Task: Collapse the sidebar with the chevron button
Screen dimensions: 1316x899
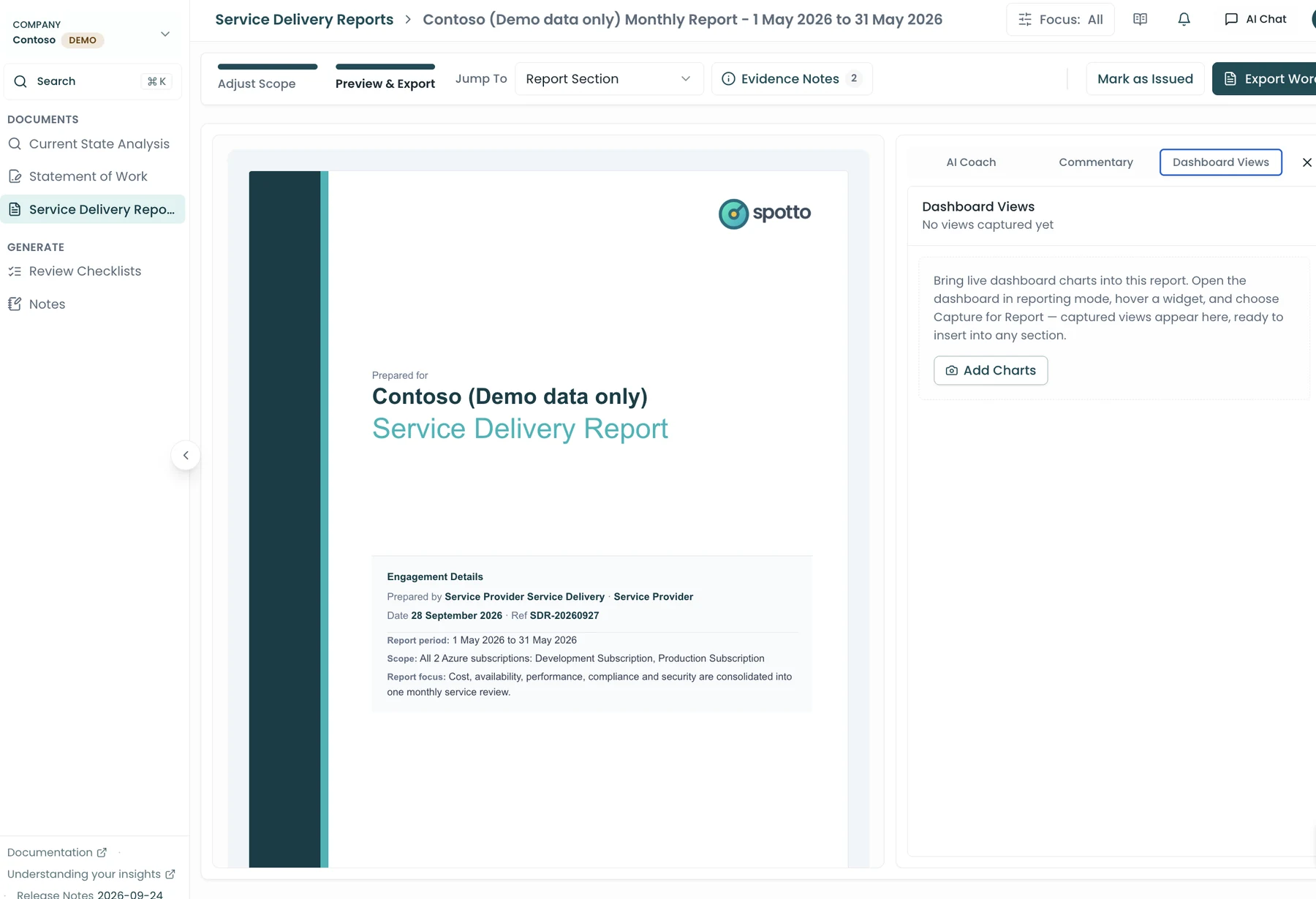Action: [186, 456]
